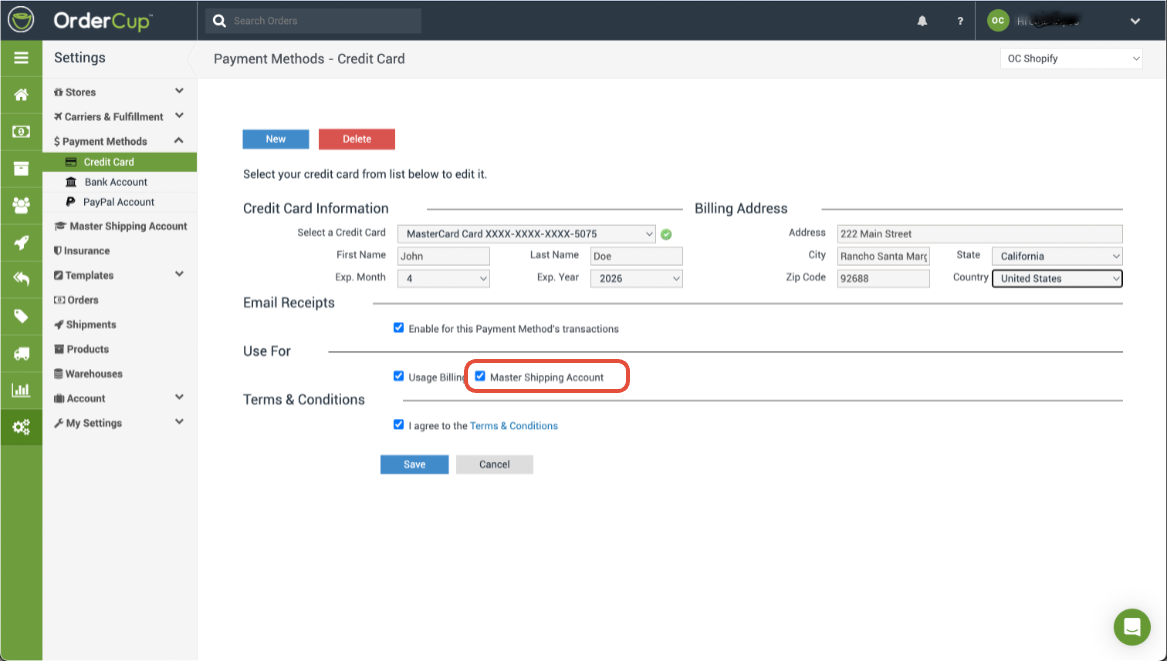Open the money bill icon in sidebar
The image size is (1167, 661).
(21, 132)
